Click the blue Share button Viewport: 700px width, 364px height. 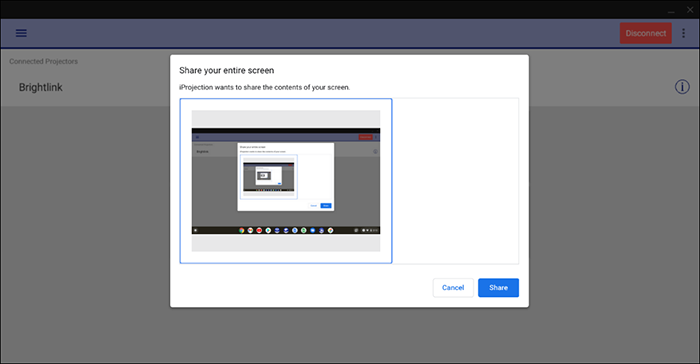click(498, 288)
